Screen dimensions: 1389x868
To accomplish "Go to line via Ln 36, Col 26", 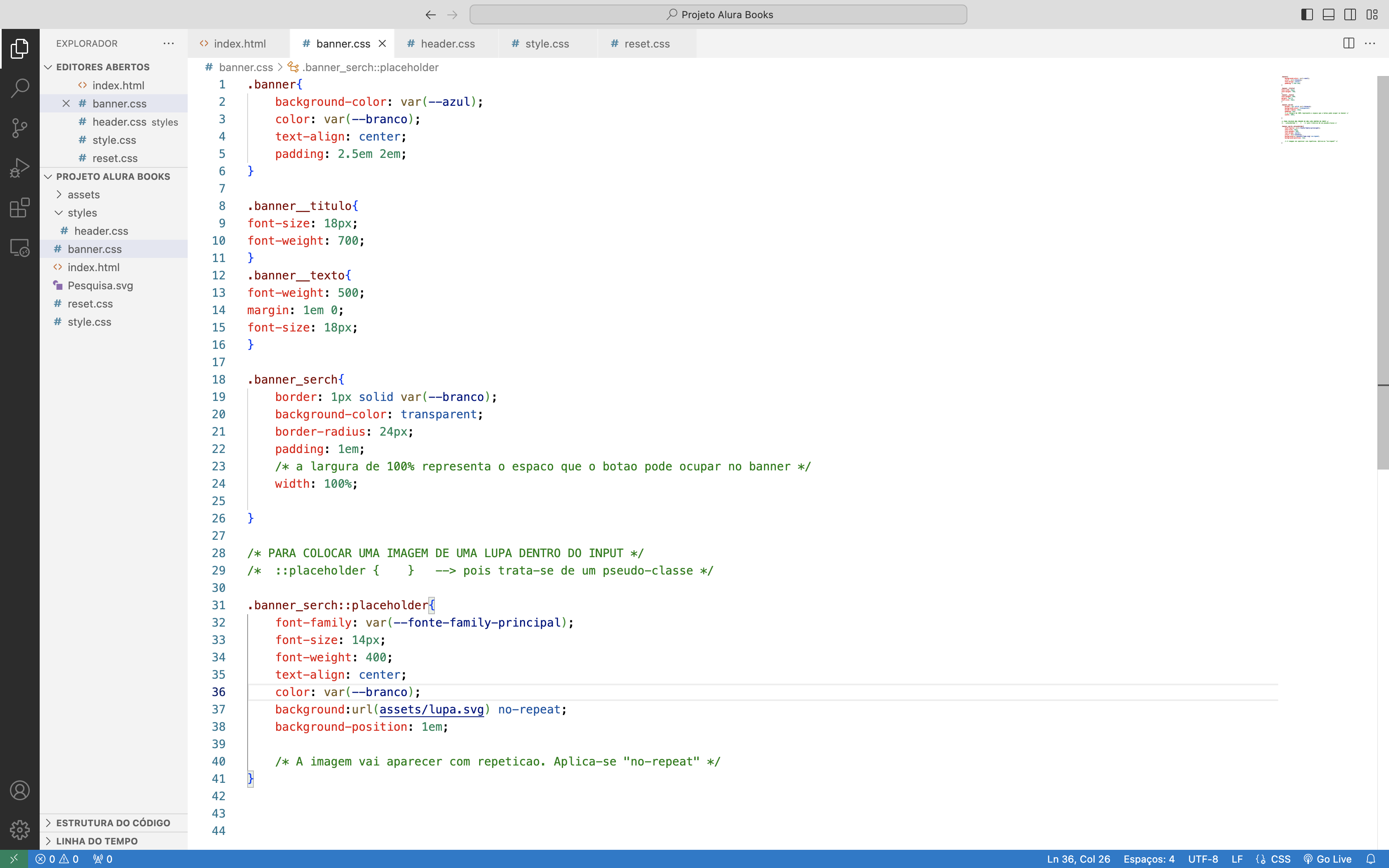I will click(x=1079, y=859).
